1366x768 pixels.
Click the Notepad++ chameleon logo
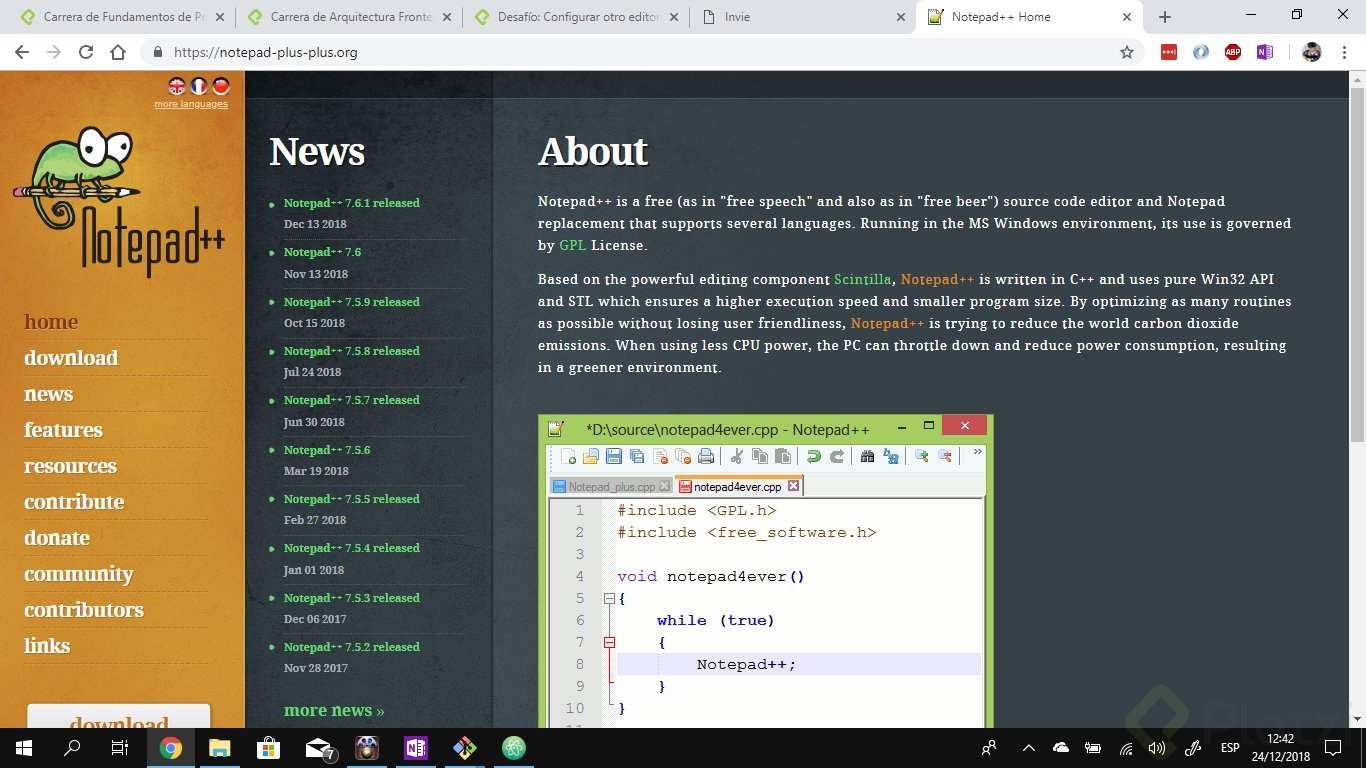pos(120,200)
